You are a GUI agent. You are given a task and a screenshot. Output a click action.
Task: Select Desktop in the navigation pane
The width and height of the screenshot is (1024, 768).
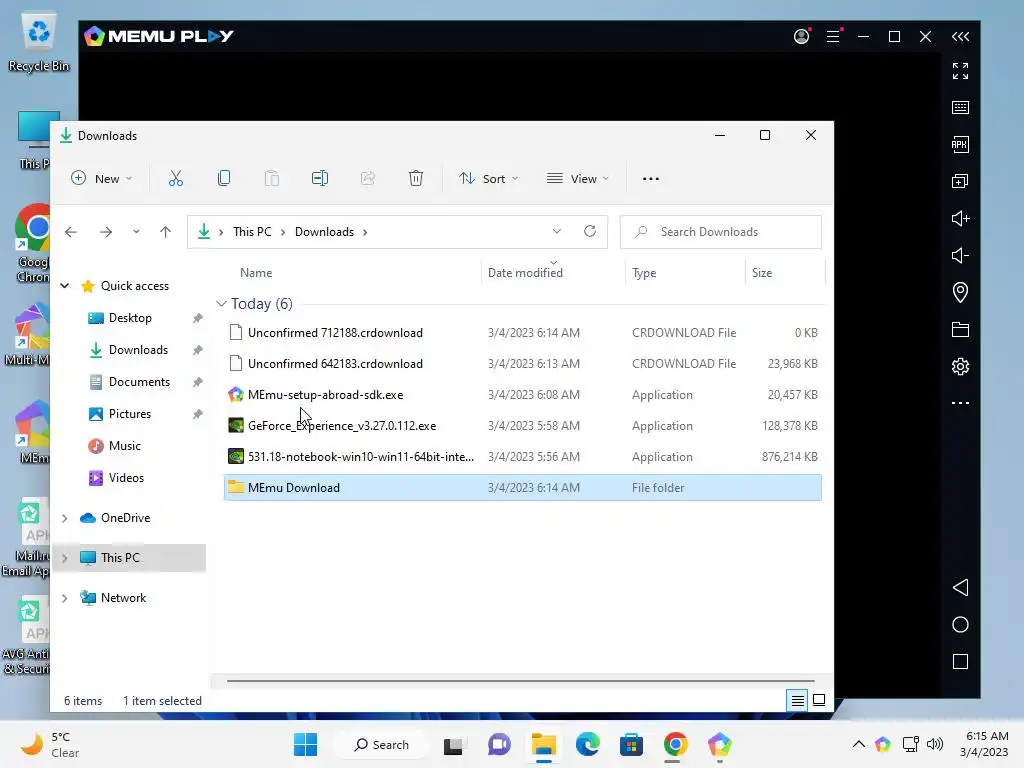(130, 318)
